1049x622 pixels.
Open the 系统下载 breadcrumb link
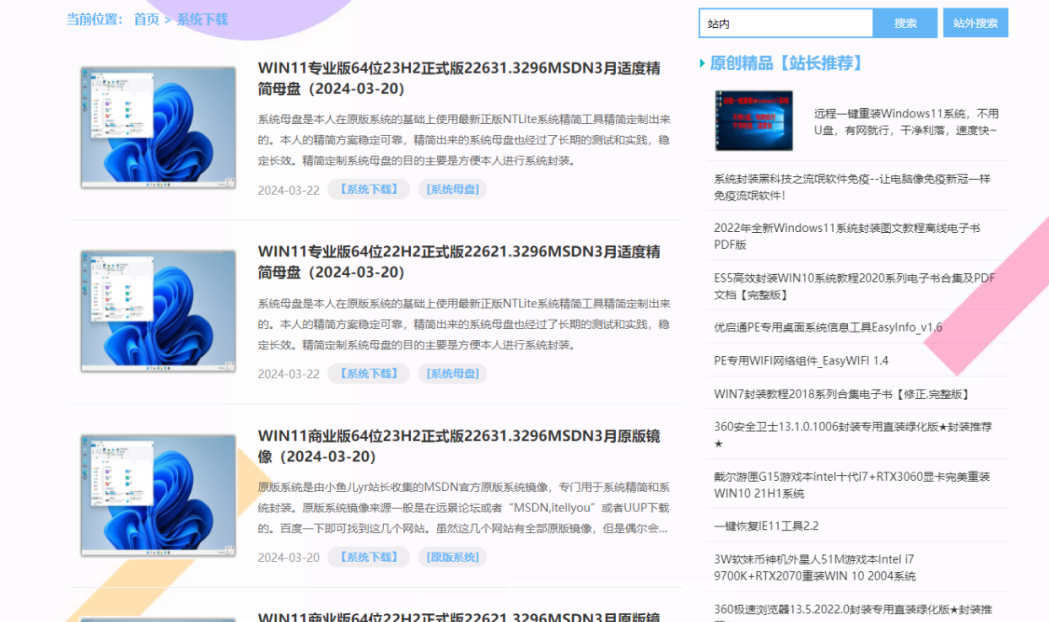tap(202, 19)
